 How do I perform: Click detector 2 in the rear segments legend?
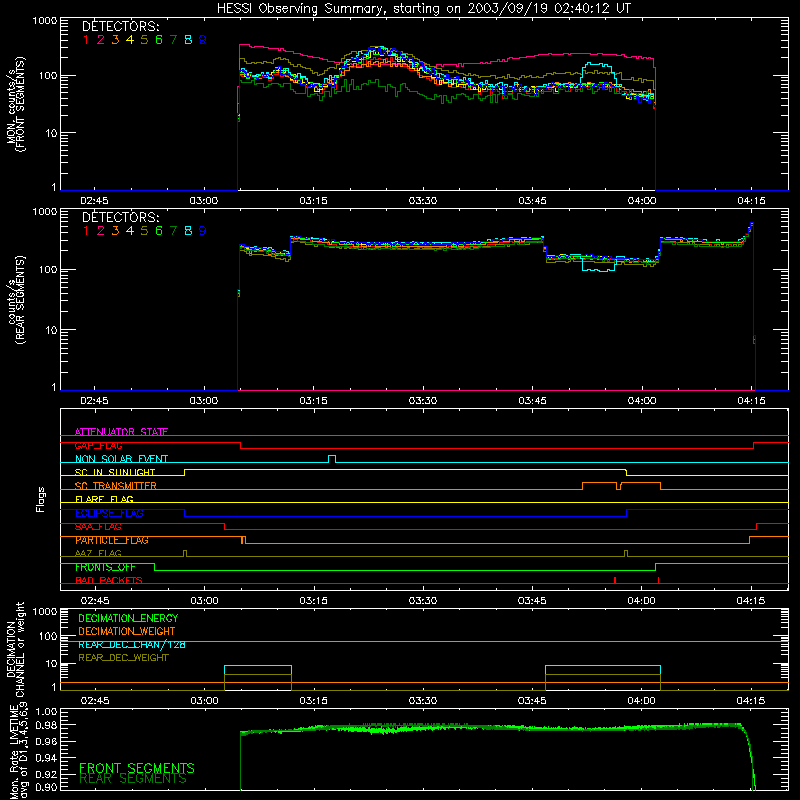101,231
